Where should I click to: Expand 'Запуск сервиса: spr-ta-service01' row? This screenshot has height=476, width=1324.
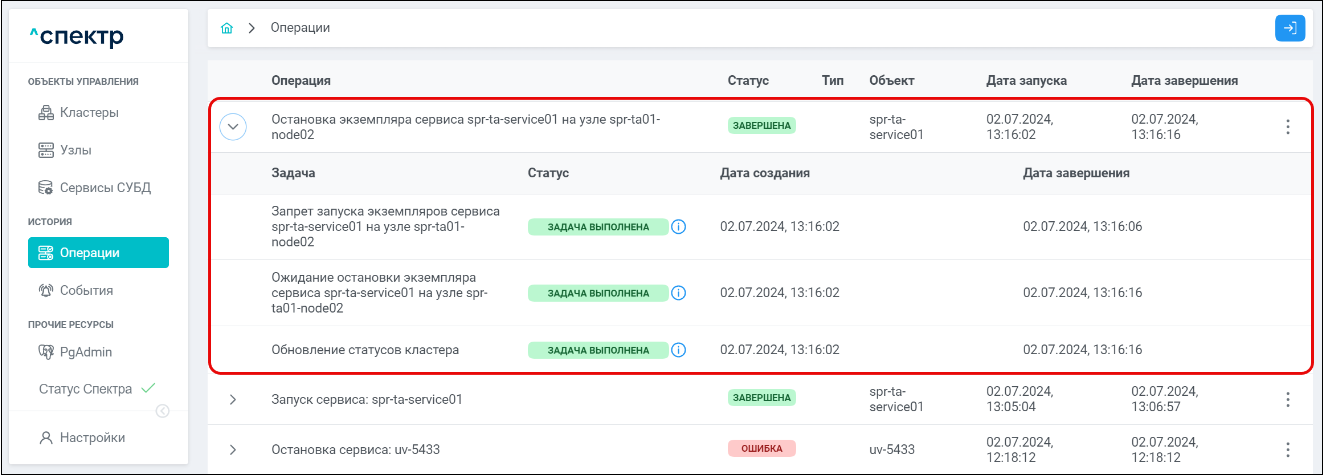point(233,400)
